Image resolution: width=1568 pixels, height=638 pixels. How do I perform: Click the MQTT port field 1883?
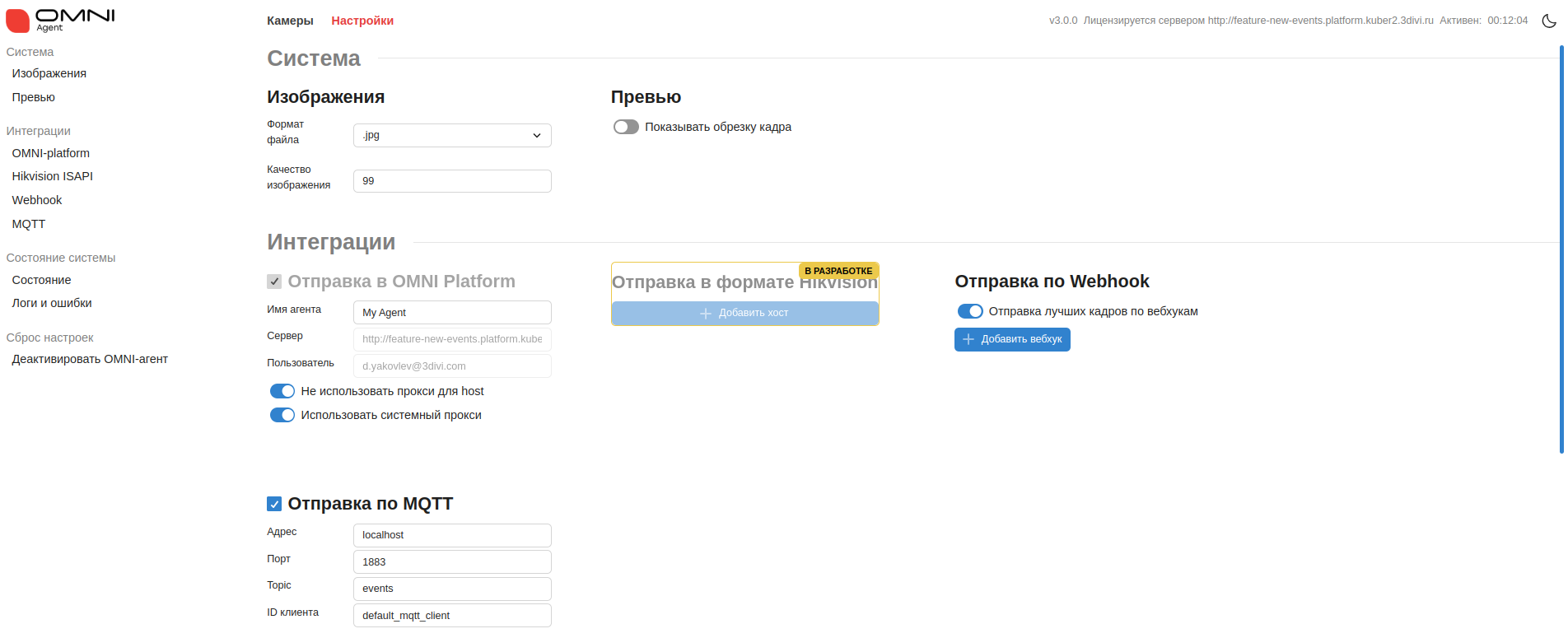tap(452, 562)
